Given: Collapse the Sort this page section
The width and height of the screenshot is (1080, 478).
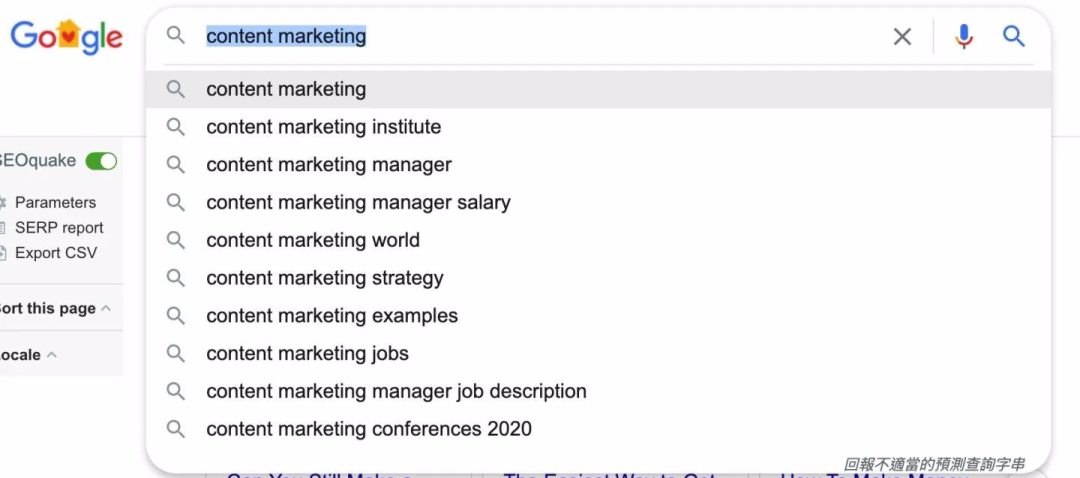Looking at the screenshot, I should 106,308.
